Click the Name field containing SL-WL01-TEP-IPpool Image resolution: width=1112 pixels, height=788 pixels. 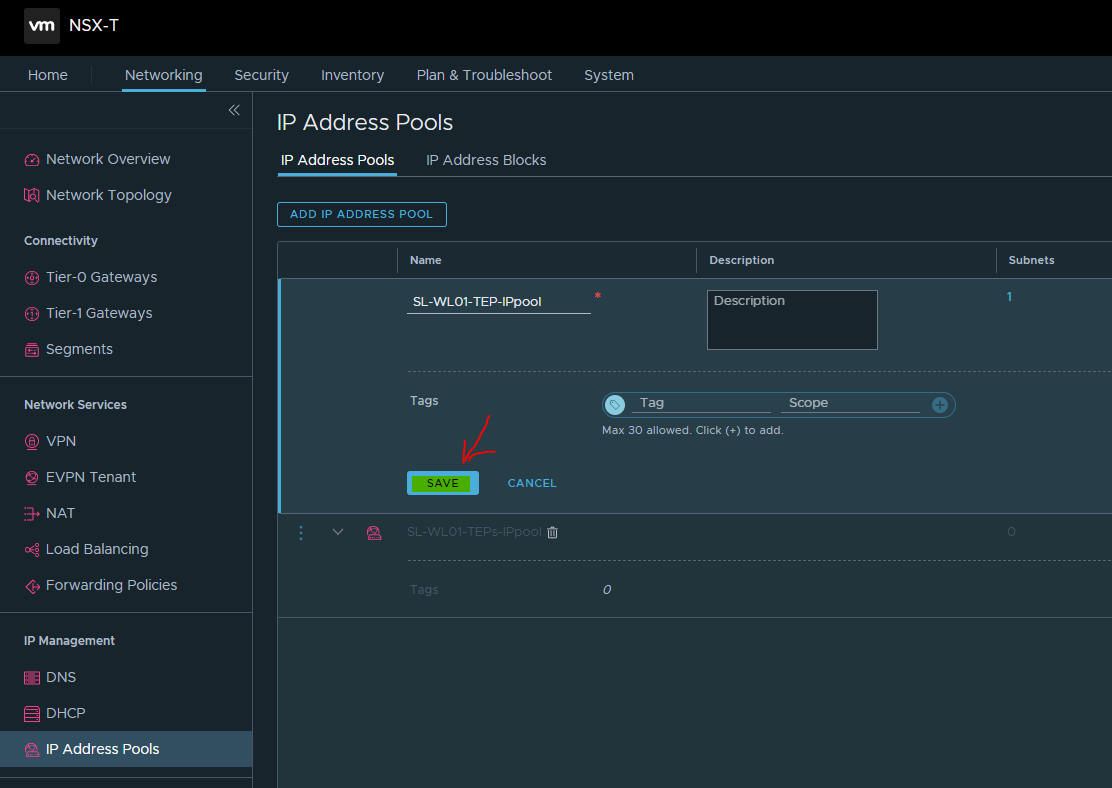tap(499, 301)
